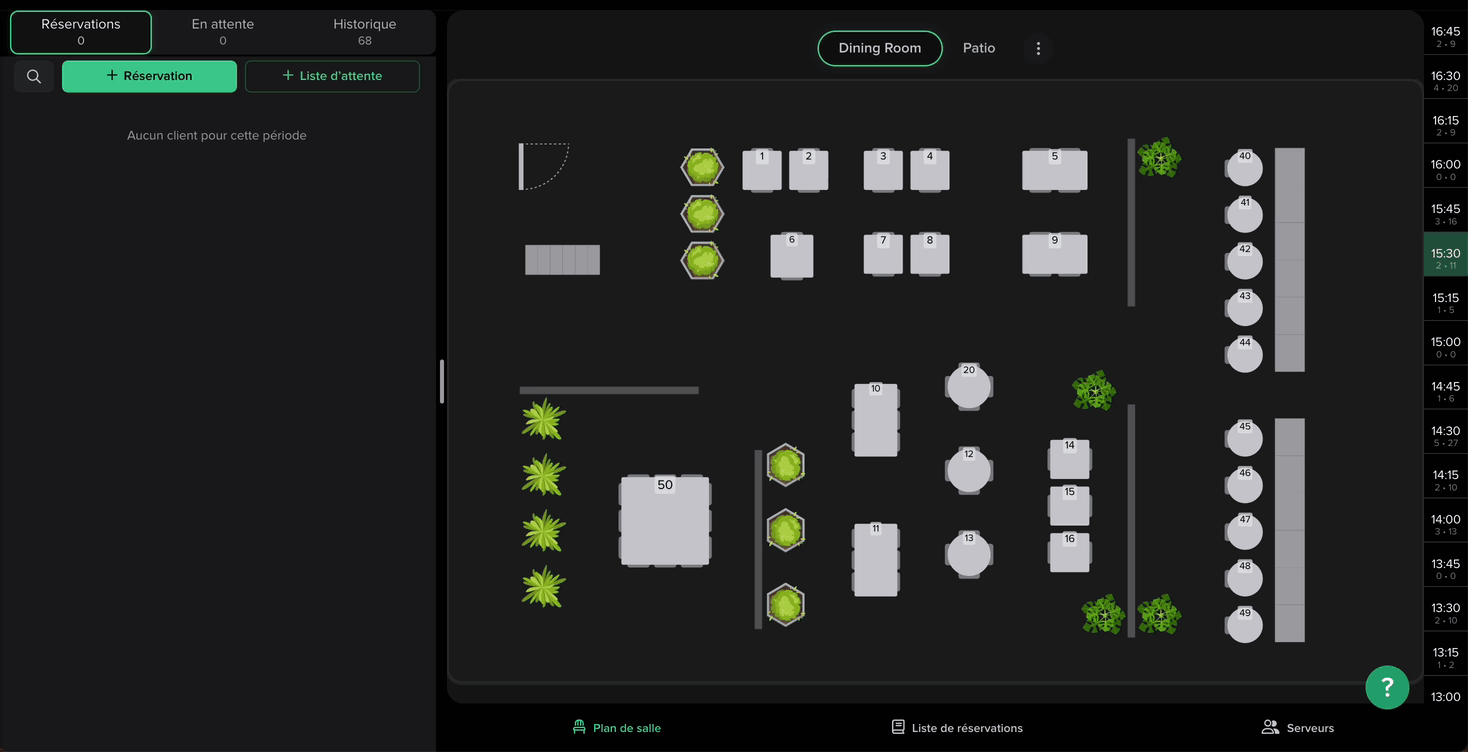Image resolution: width=1468 pixels, height=752 pixels.
Task: Select bar seat 40
Action: pos(1244,168)
